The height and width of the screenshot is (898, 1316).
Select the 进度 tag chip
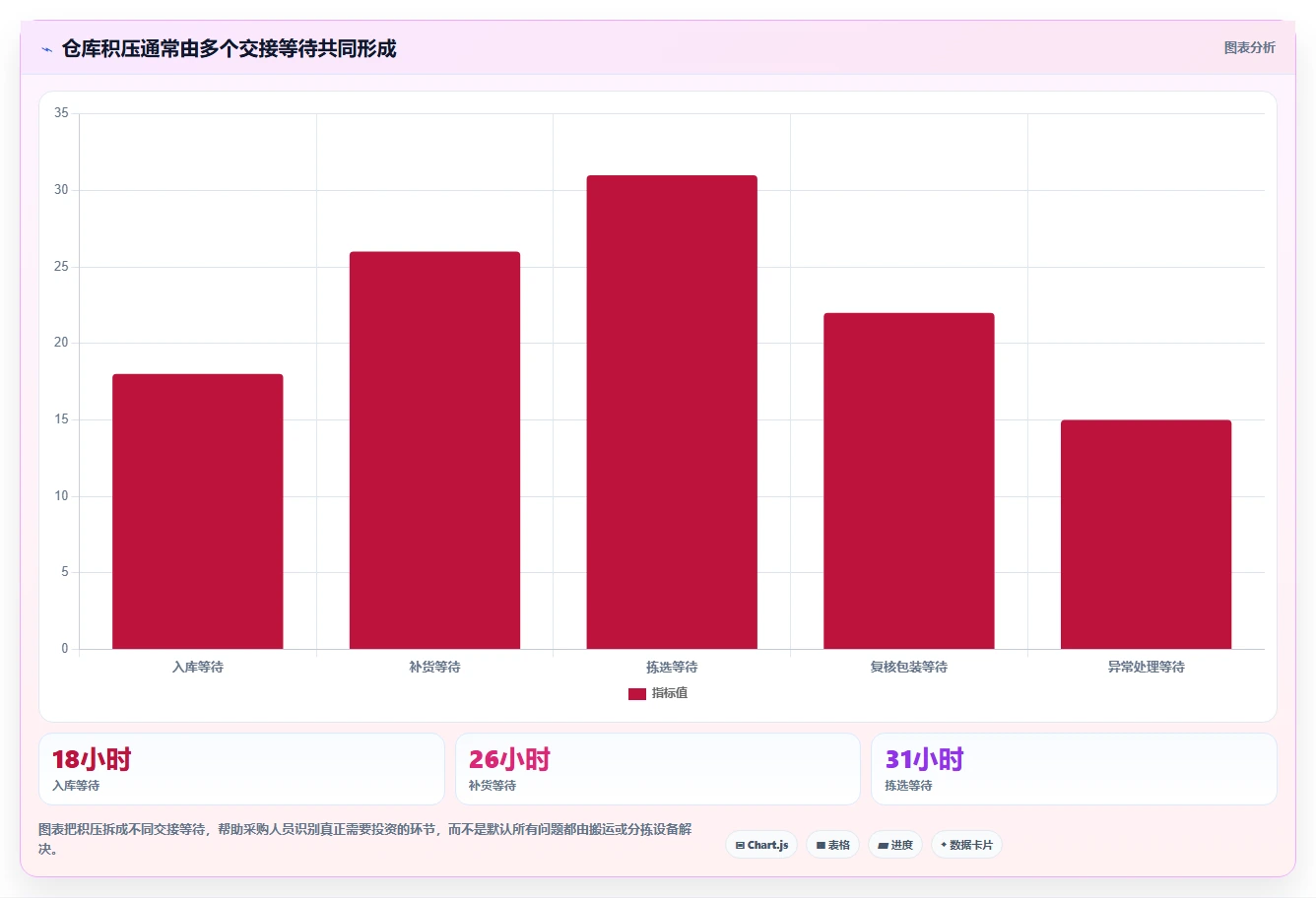(895, 845)
